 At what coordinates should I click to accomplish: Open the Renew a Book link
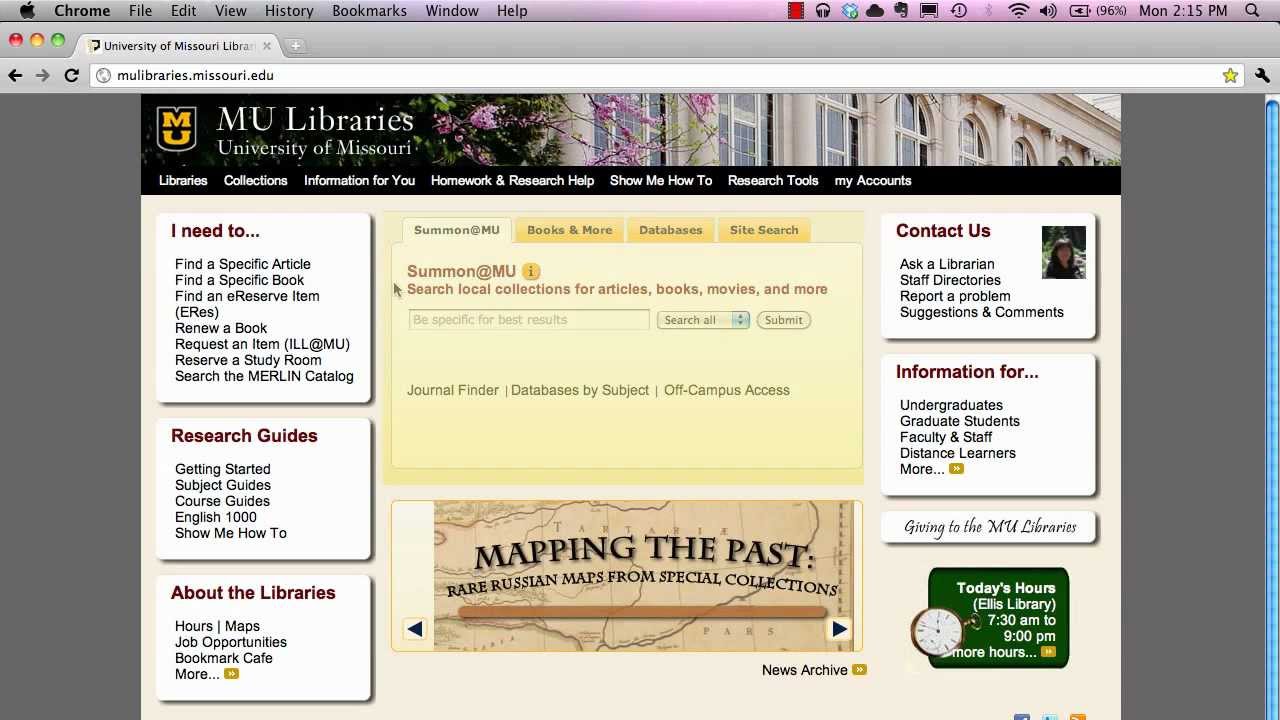point(221,328)
